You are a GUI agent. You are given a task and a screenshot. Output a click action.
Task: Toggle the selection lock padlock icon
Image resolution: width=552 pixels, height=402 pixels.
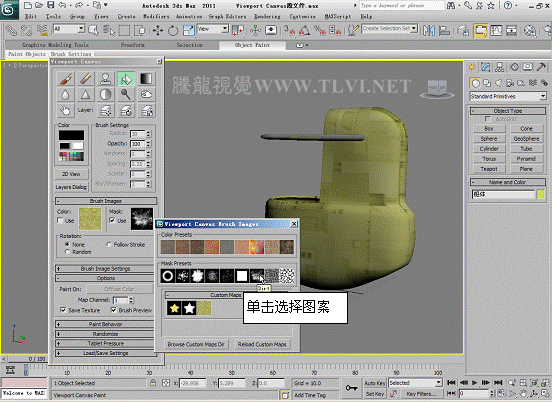point(153,383)
